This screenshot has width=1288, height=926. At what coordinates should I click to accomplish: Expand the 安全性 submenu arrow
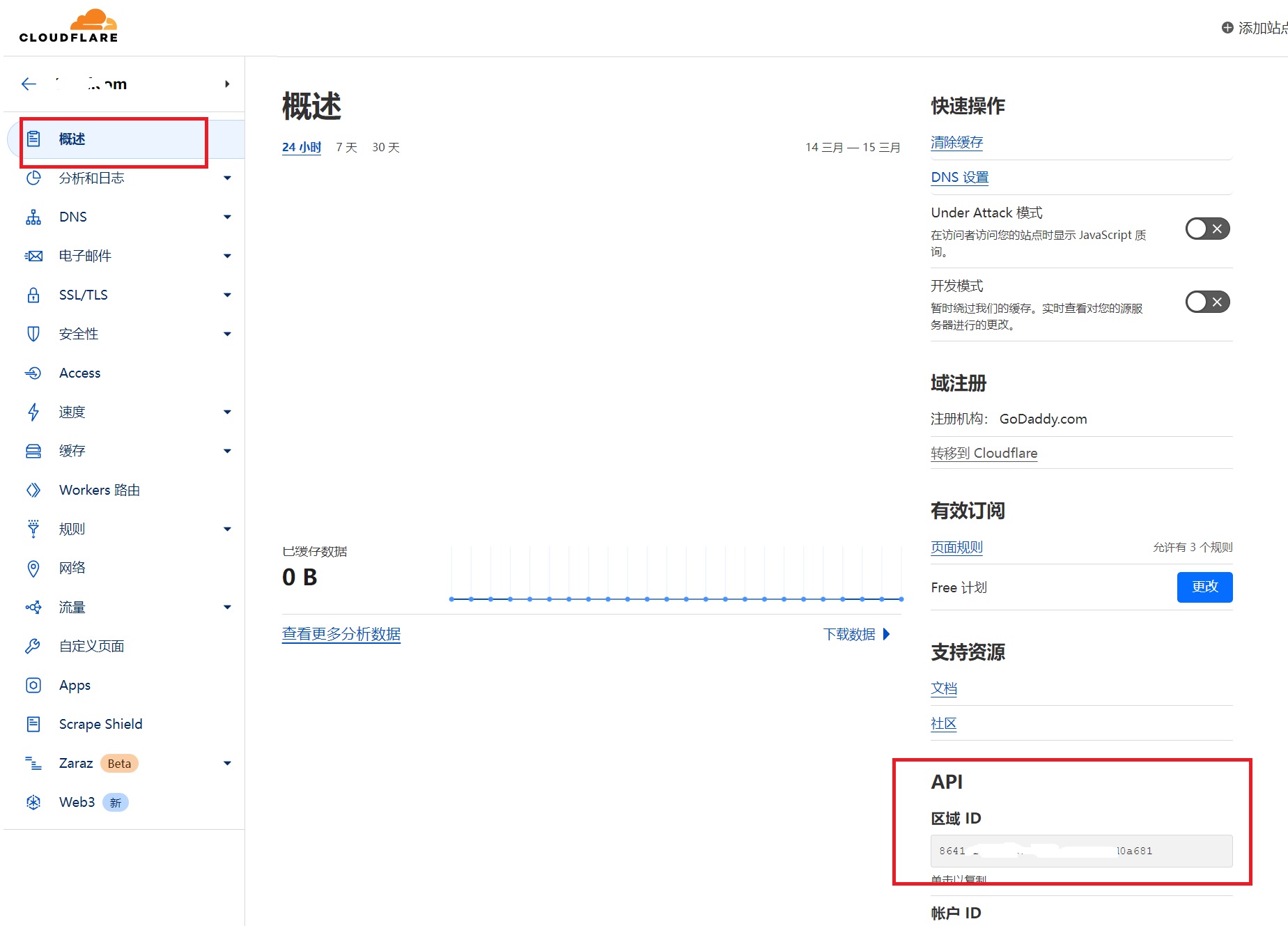pyautogui.click(x=227, y=334)
